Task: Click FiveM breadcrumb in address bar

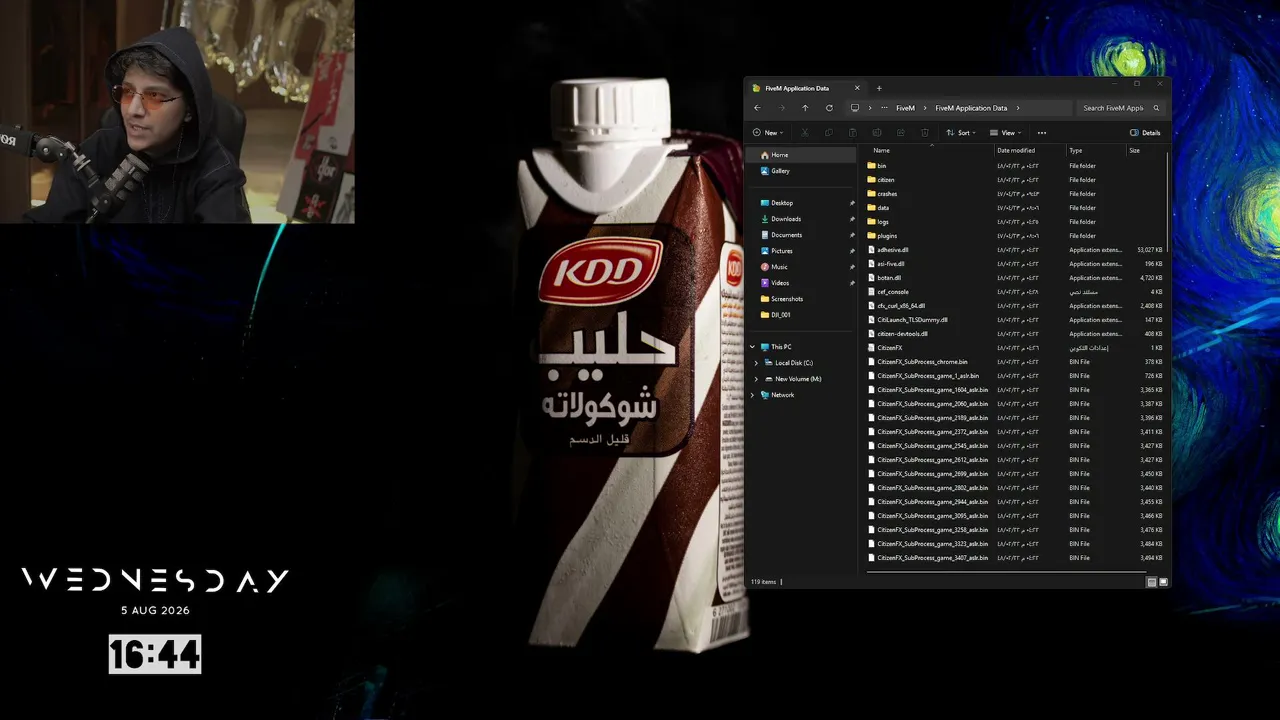Action: [x=905, y=108]
